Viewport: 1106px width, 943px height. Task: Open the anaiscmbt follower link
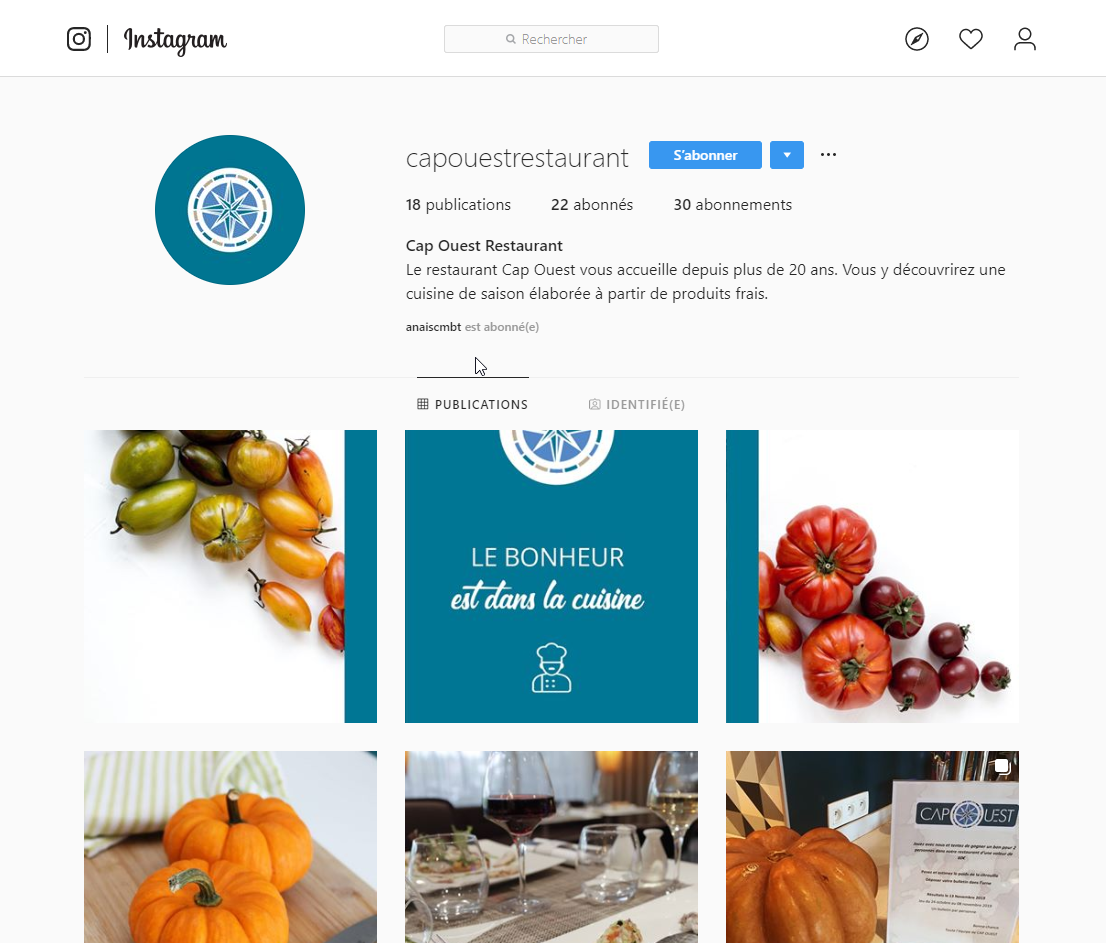point(433,327)
